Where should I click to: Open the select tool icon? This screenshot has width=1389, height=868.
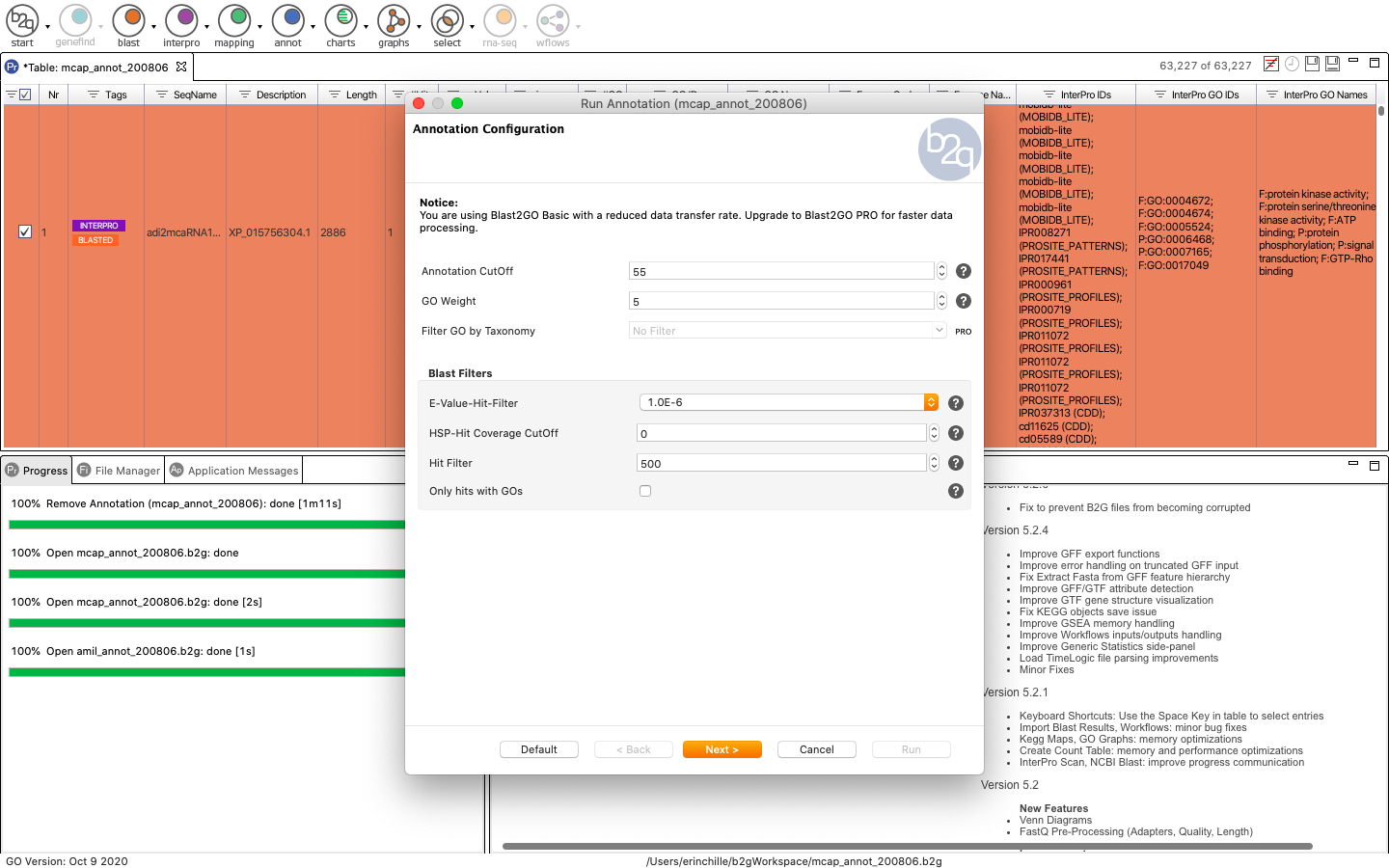447,20
